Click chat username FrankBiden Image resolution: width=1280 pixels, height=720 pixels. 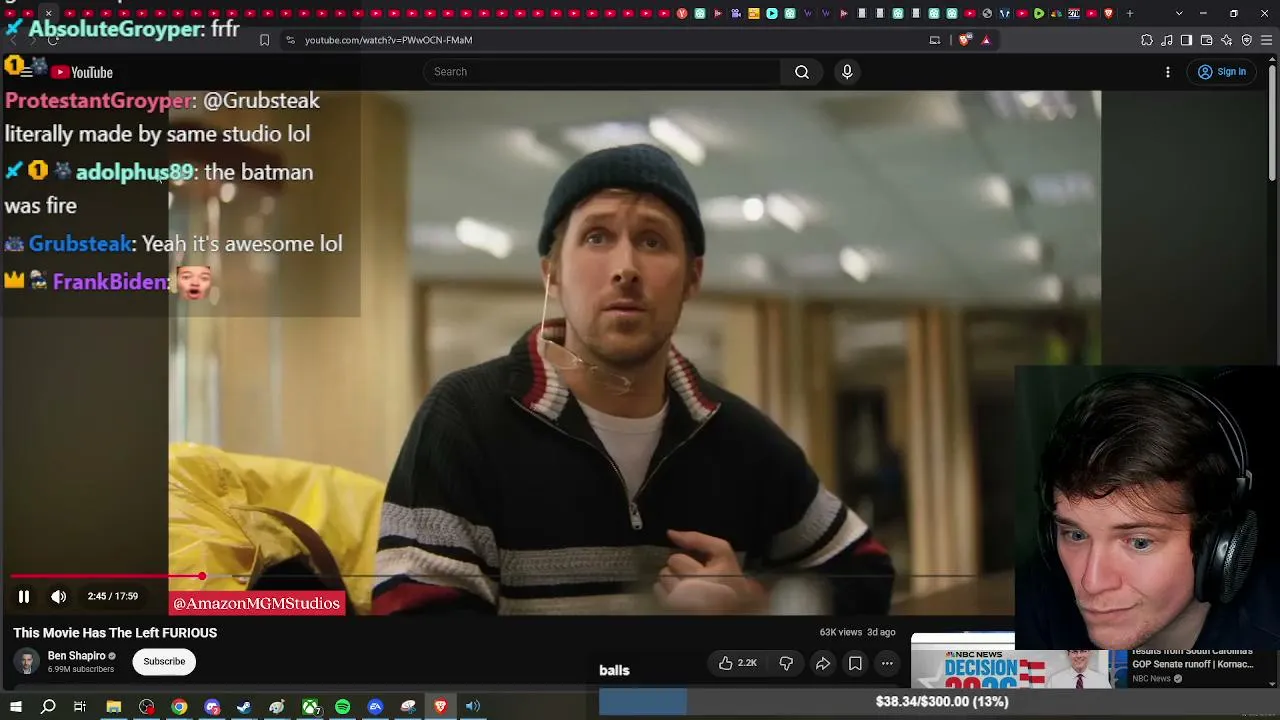111,282
